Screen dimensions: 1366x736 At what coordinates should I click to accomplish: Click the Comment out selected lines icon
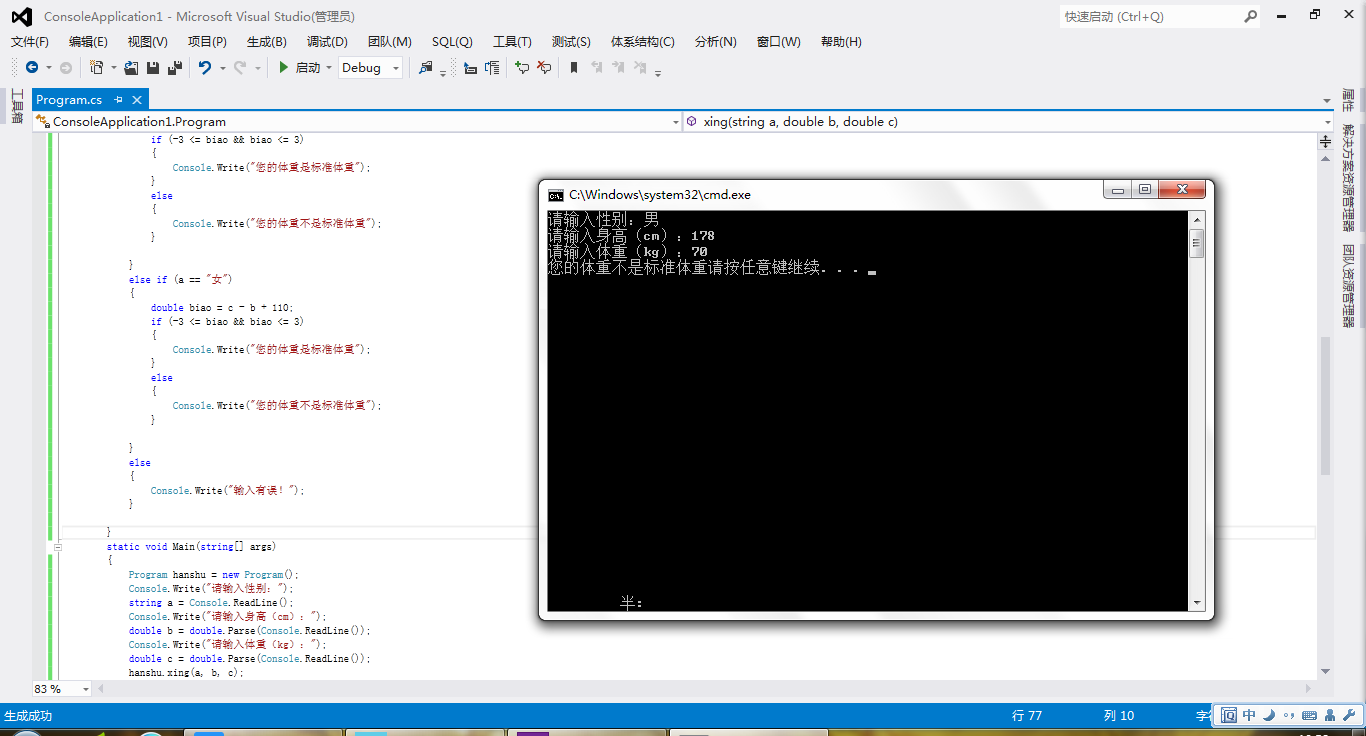pos(522,68)
